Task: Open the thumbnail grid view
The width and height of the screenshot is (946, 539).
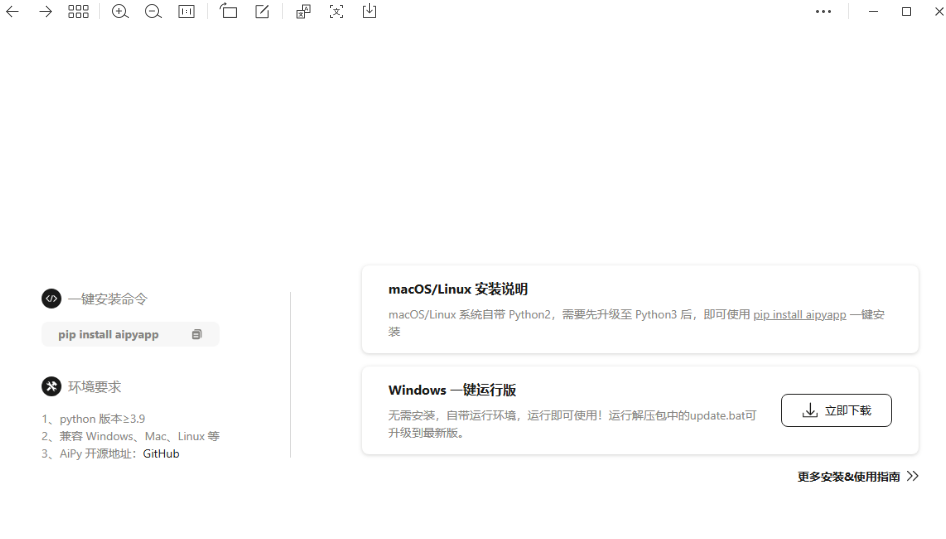Action: (78, 12)
